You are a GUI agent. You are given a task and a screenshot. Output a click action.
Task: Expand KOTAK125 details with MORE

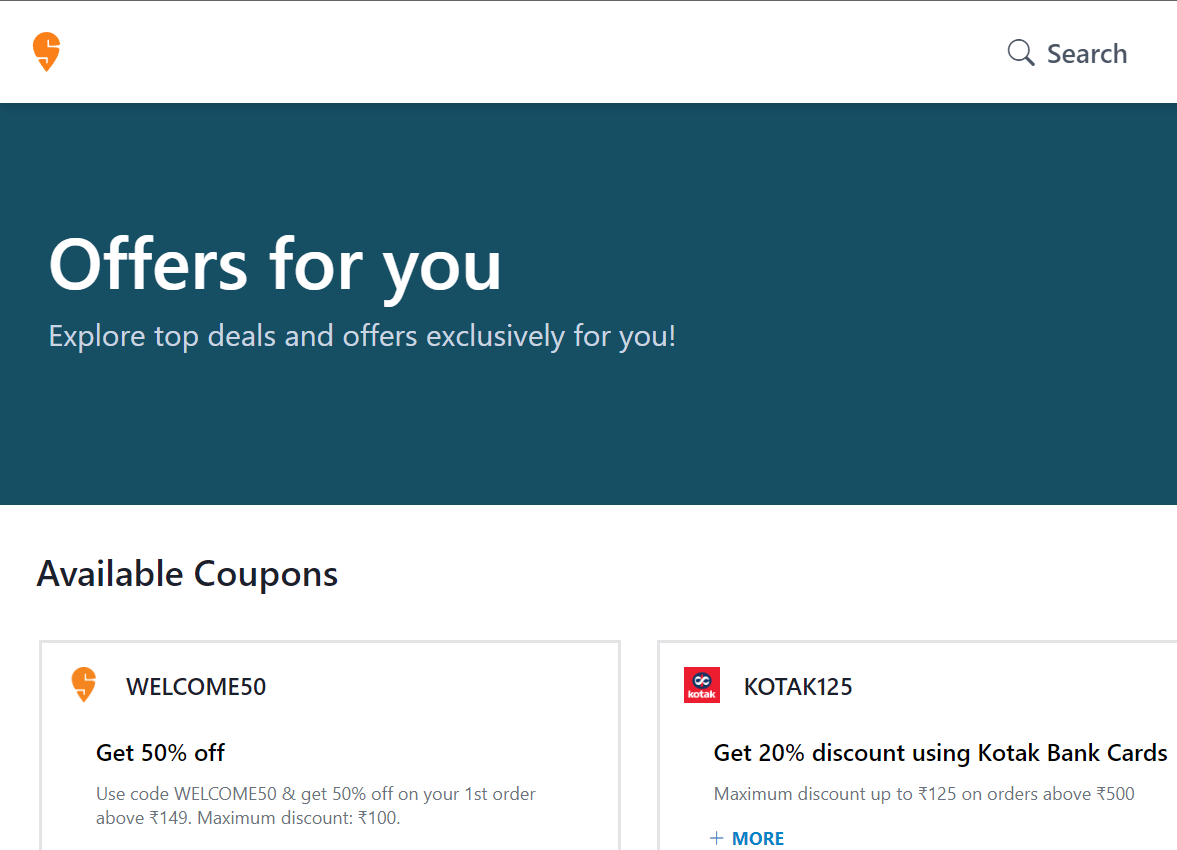pyautogui.click(x=757, y=838)
